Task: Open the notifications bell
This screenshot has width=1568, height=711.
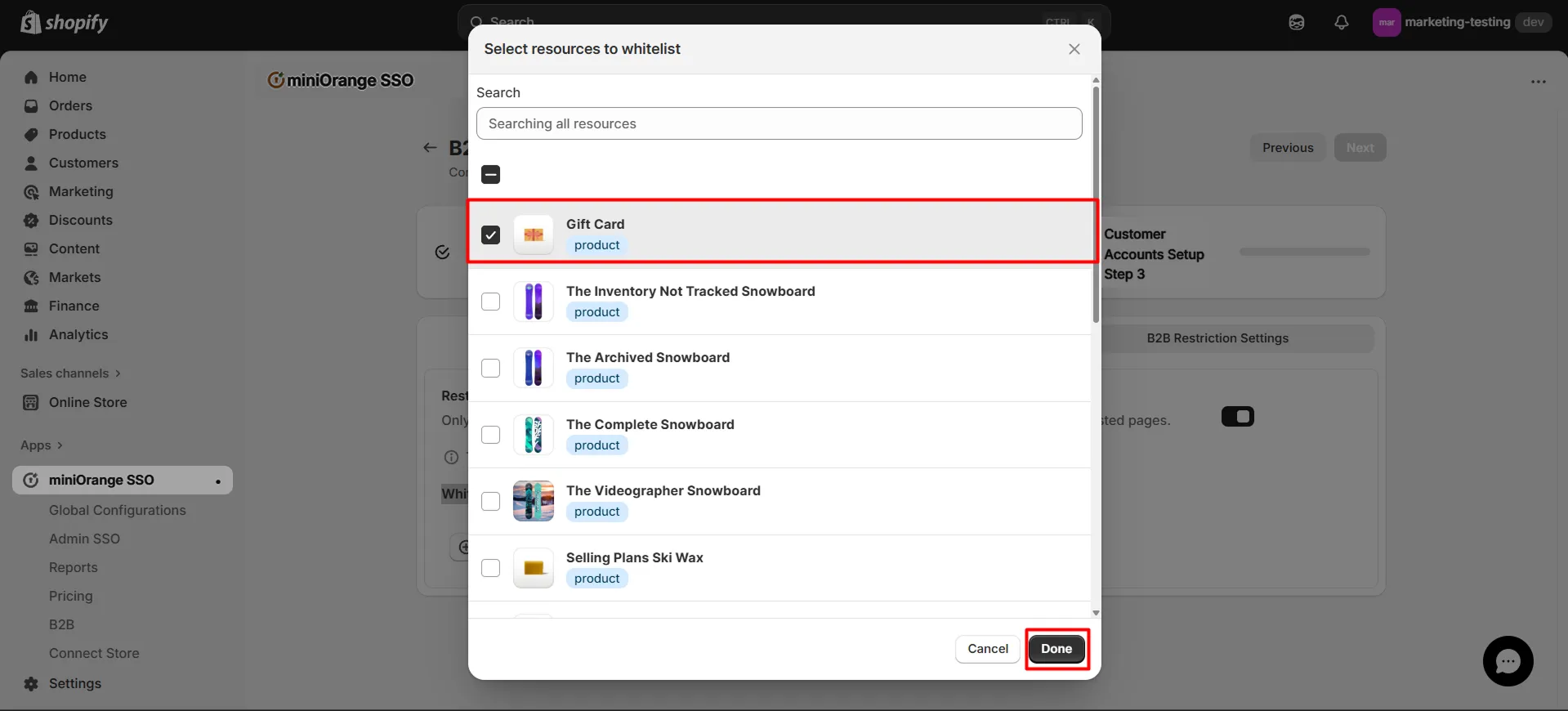Action: 1341,22
